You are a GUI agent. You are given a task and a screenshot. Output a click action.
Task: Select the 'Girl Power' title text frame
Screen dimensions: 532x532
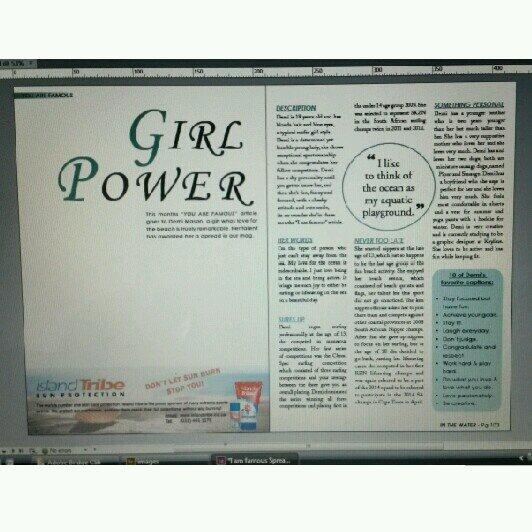[156, 158]
